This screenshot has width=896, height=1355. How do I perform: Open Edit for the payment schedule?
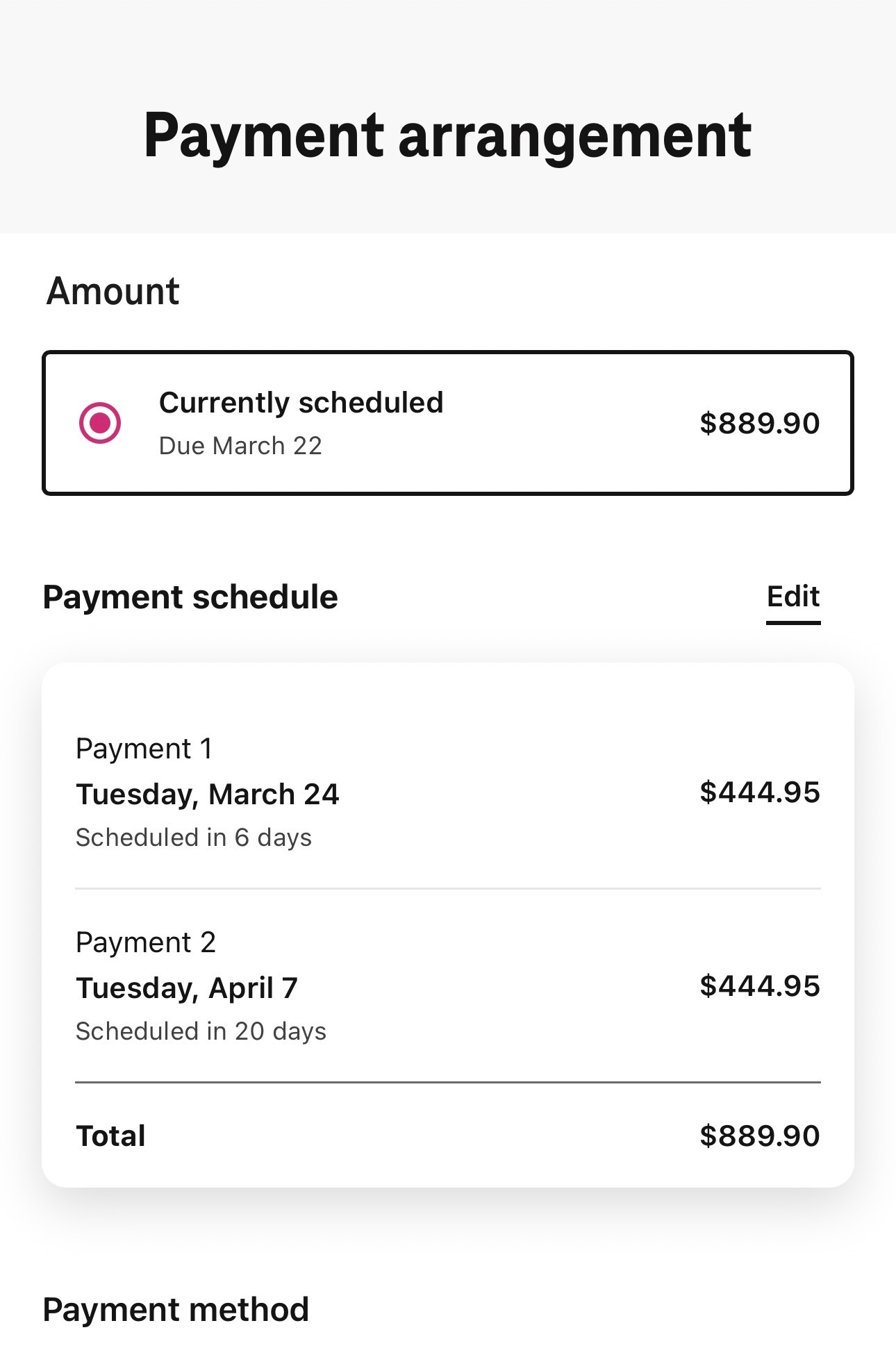[793, 597]
